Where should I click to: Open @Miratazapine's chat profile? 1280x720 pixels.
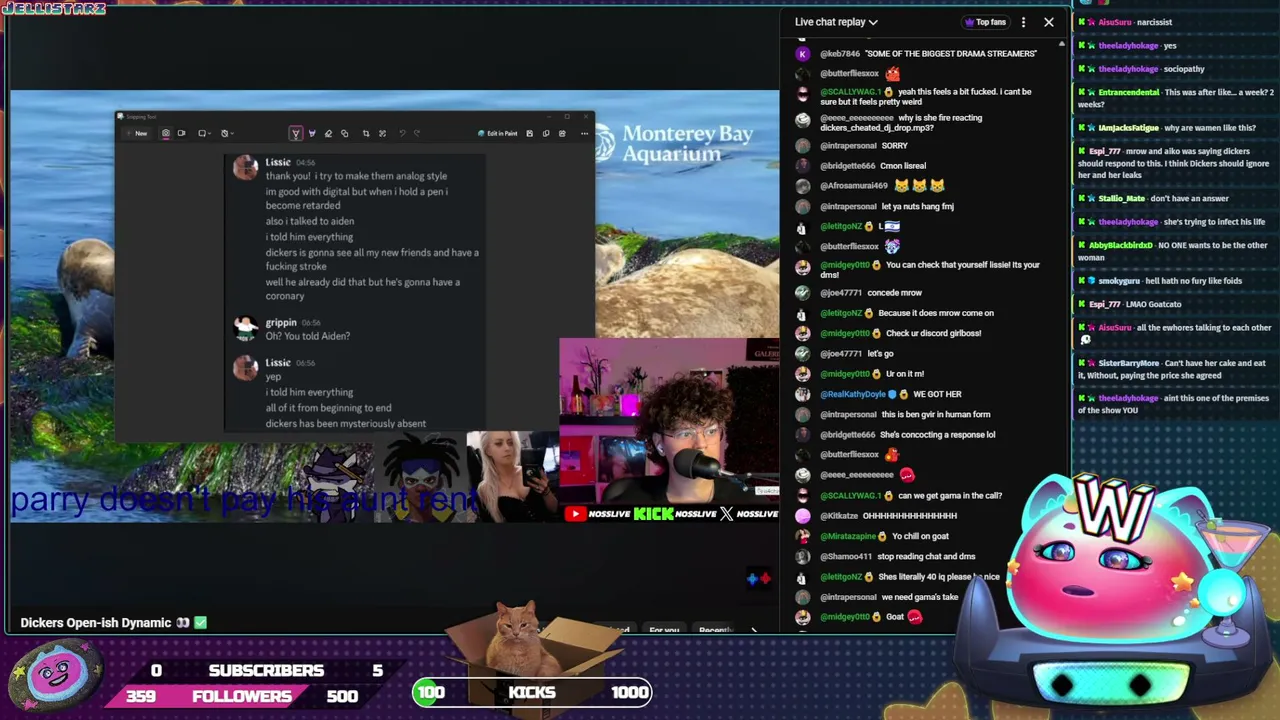849,536
